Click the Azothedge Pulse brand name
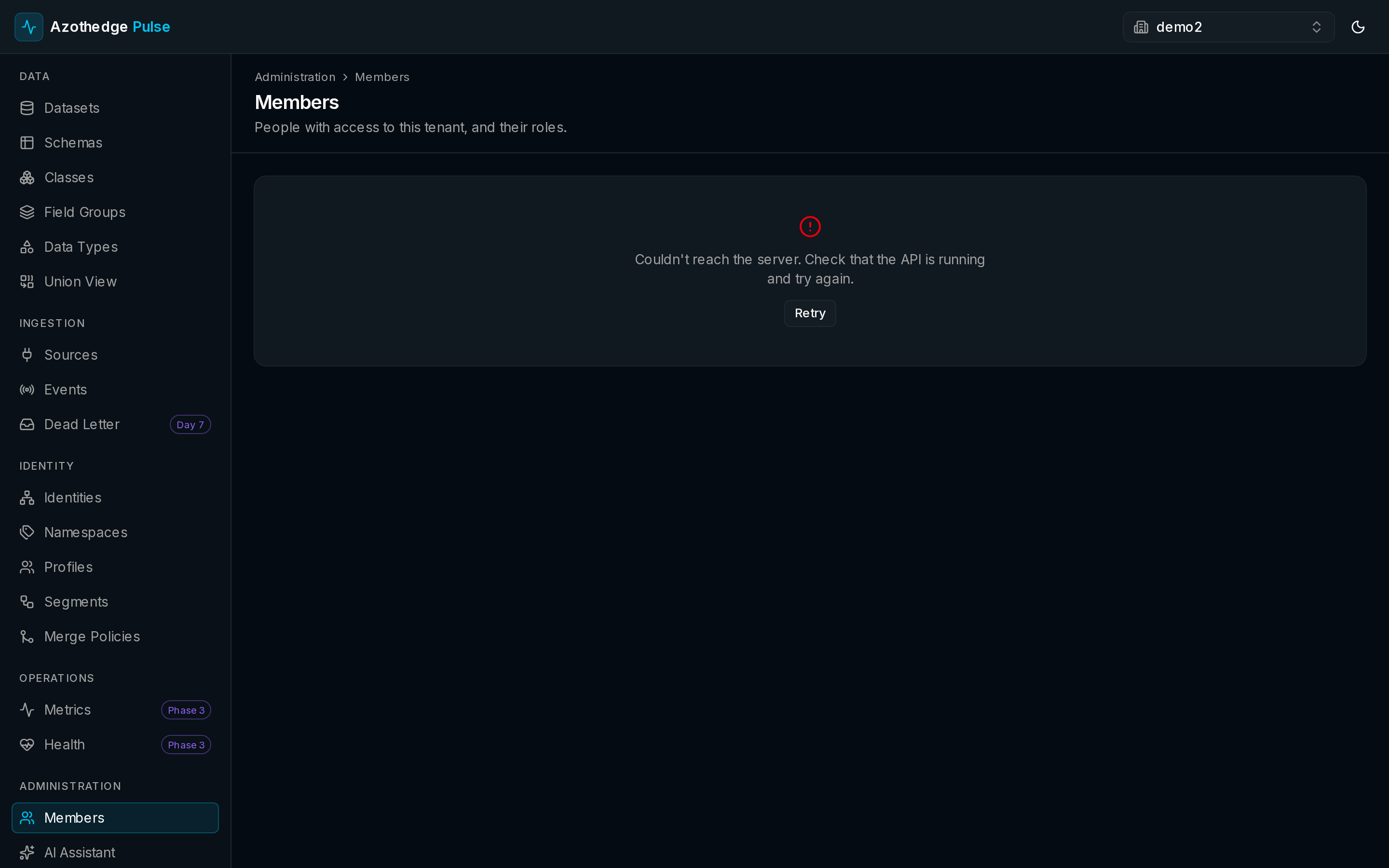The image size is (1389, 868). (110, 27)
